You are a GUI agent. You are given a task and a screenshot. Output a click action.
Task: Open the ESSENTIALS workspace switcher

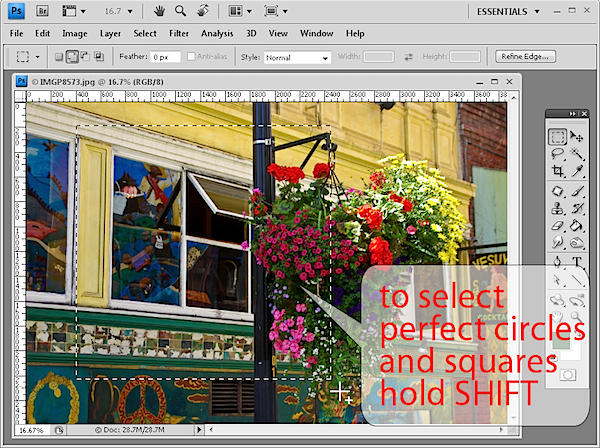[508, 11]
